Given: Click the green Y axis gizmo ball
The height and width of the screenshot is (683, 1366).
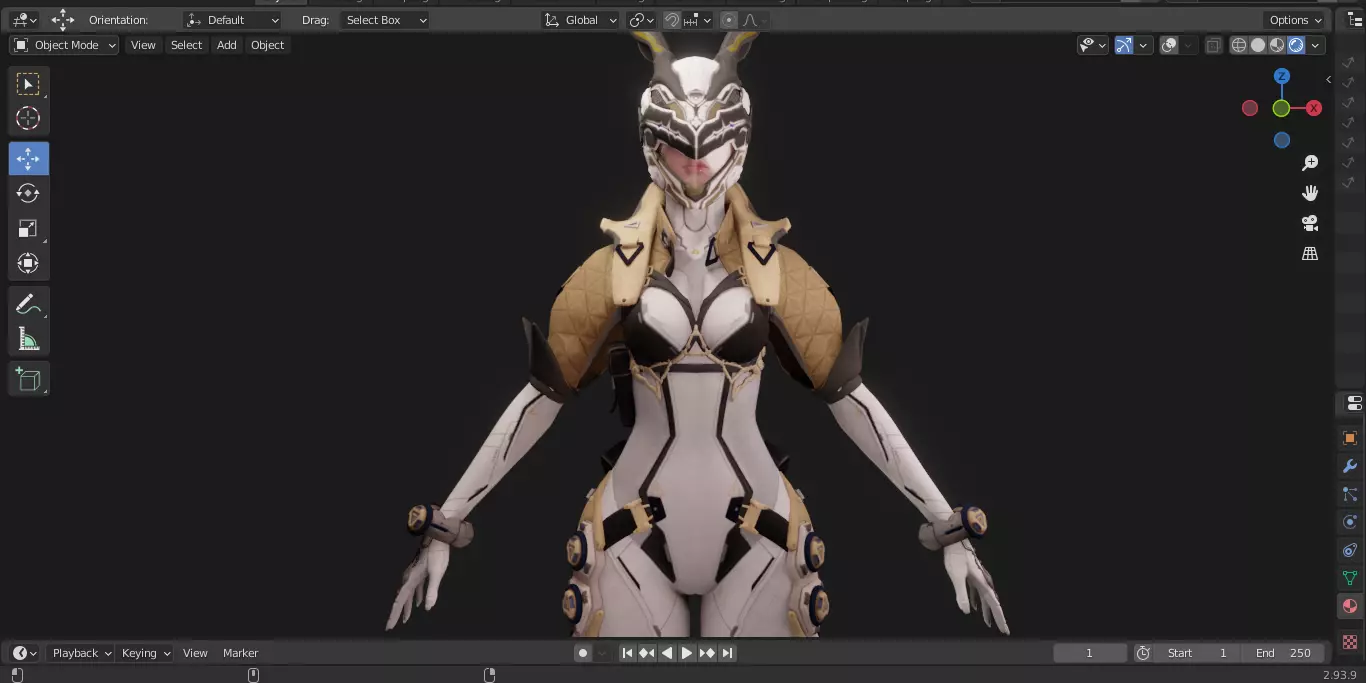Looking at the screenshot, I should [1281, 108].
